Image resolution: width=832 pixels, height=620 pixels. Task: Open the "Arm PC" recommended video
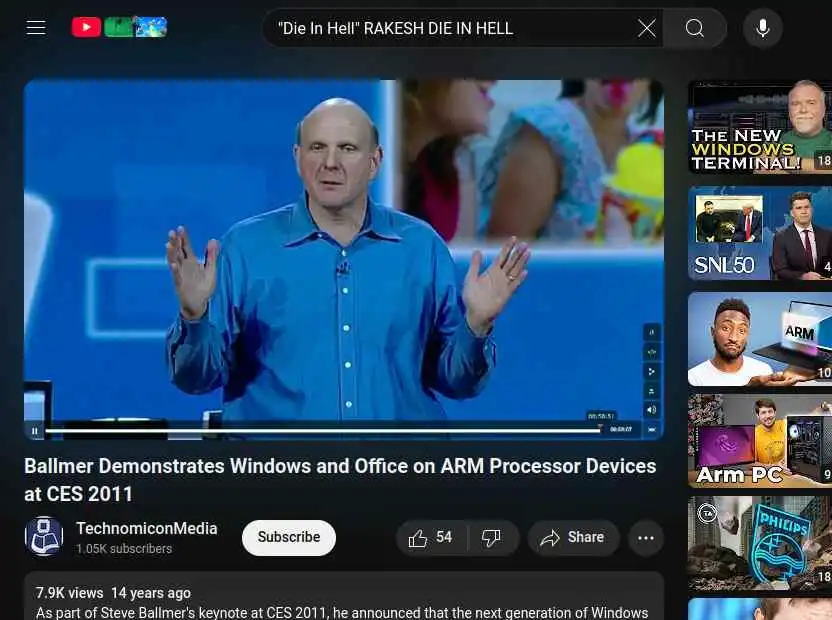pos(760,441)
